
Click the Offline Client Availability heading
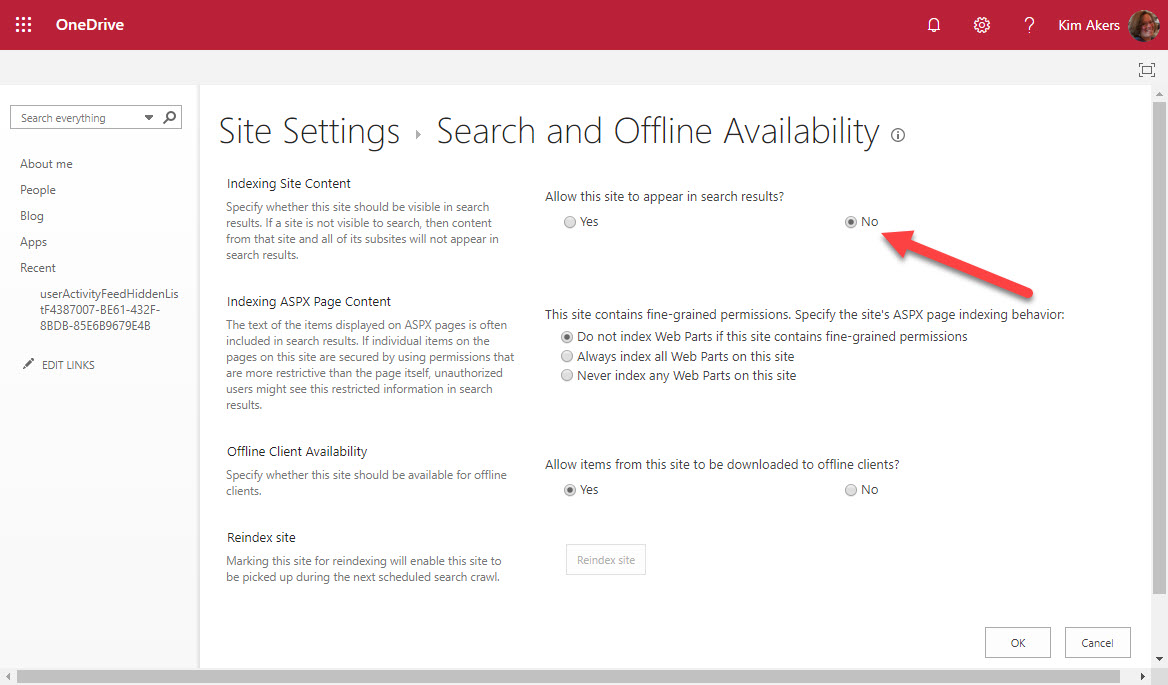296,451
